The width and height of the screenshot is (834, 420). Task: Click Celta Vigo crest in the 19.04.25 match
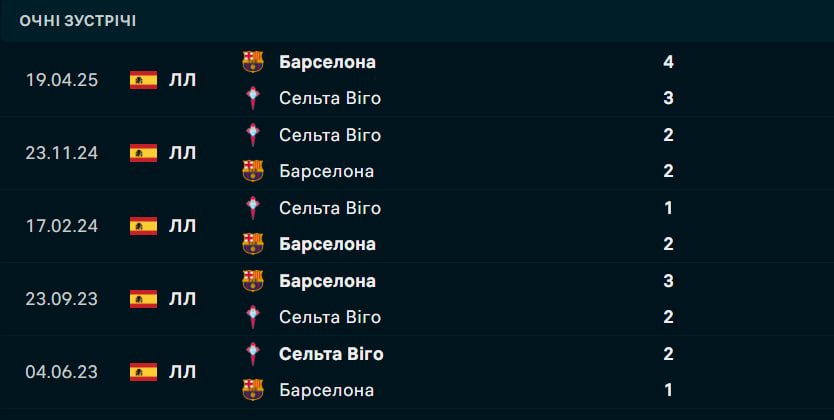tap(253, 98)
